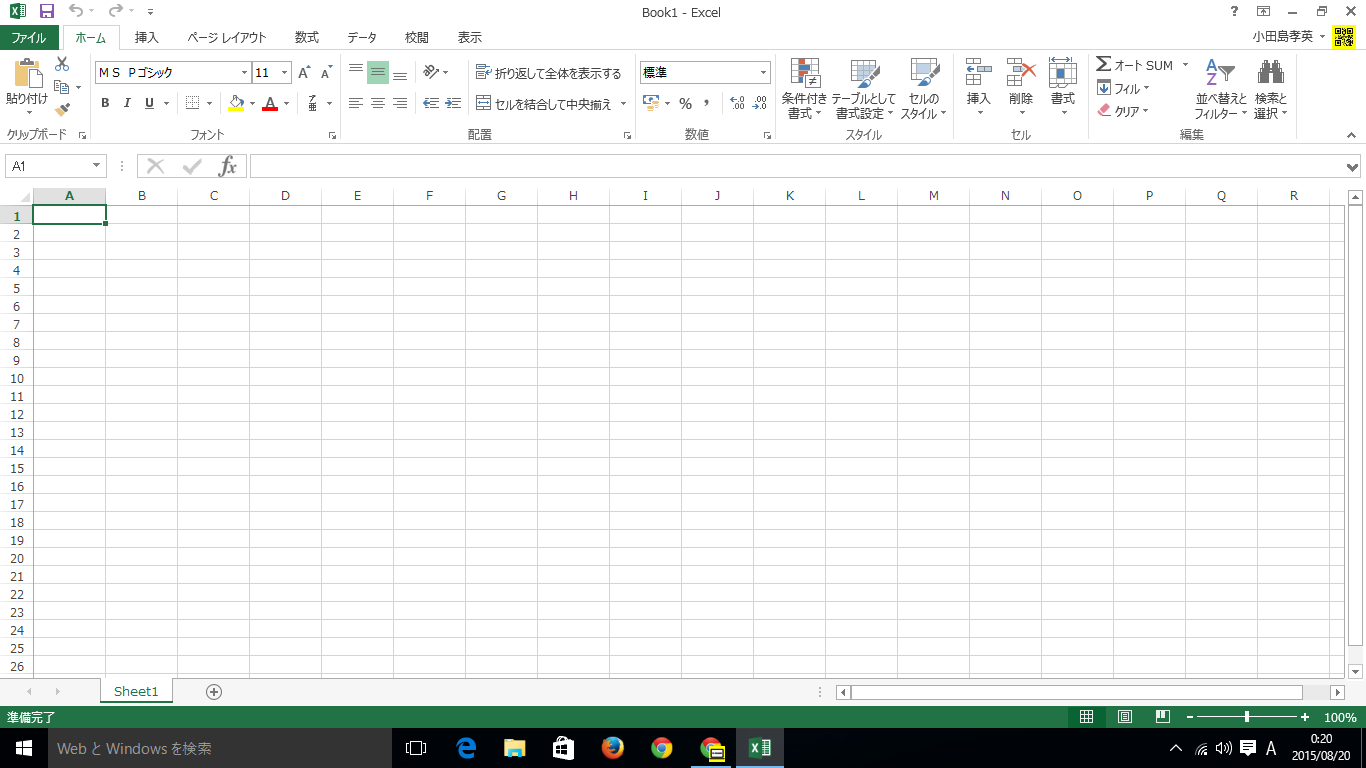Click the increase font size icon
1366x768 pixels.
(x=305, y=73)
